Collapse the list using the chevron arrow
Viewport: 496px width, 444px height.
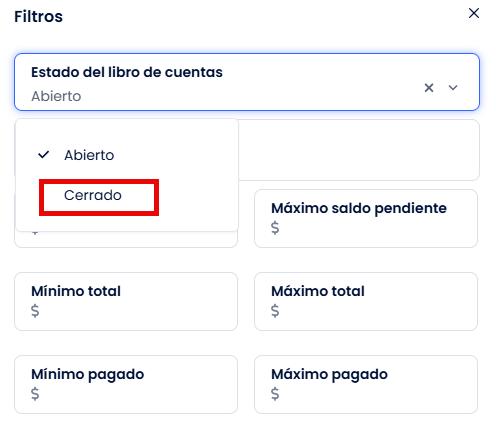[453, 88]
